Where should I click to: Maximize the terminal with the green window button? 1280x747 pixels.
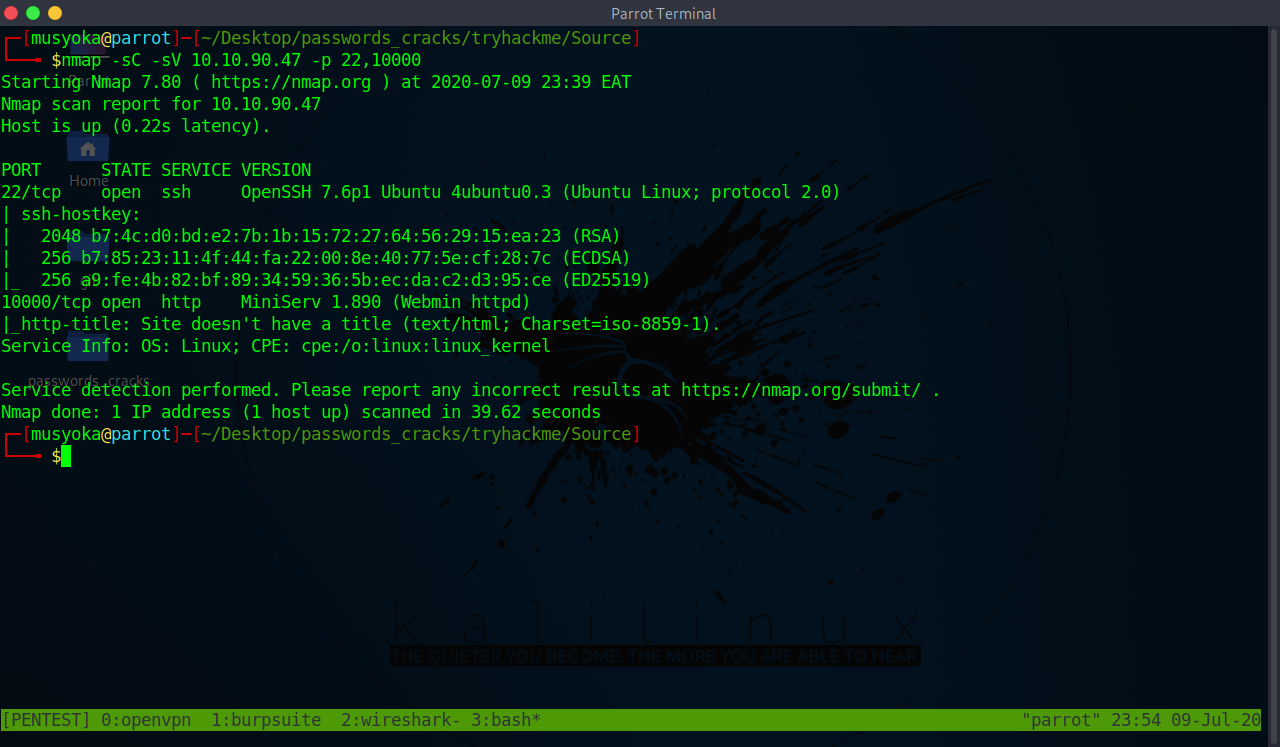pyautogui.click(x=33, y=13)
